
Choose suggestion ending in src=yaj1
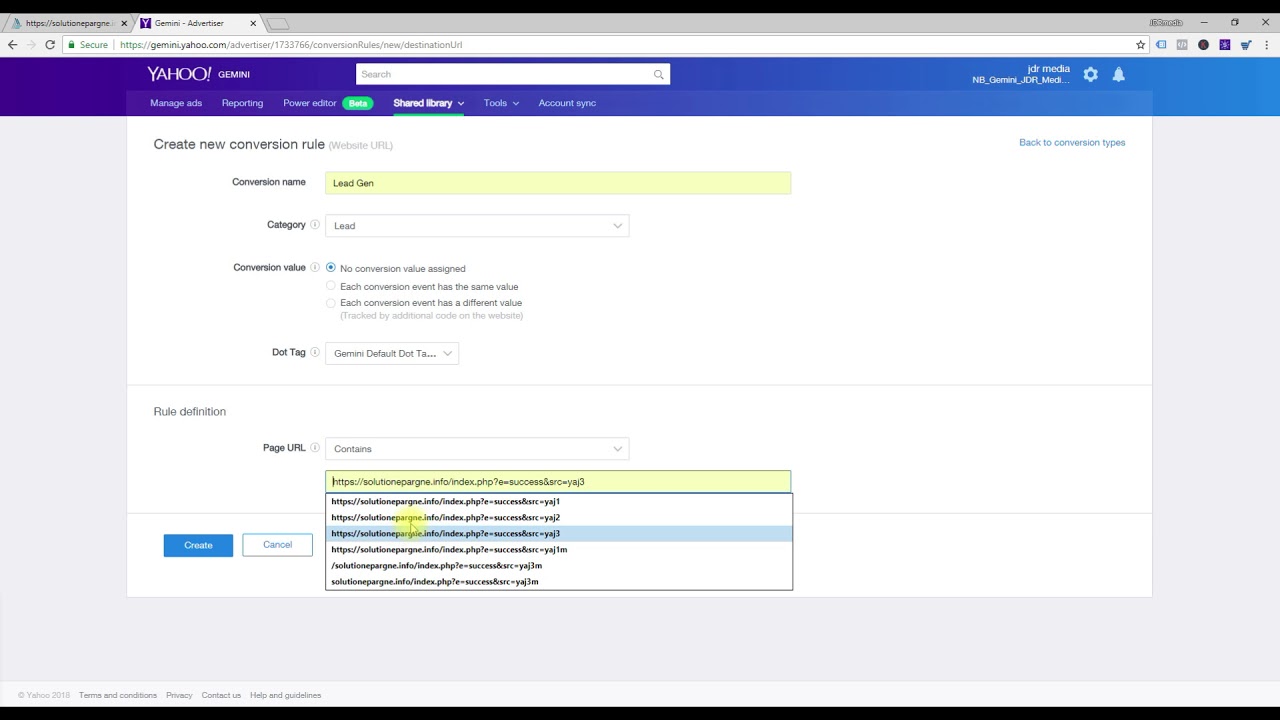tap(558, 501)
